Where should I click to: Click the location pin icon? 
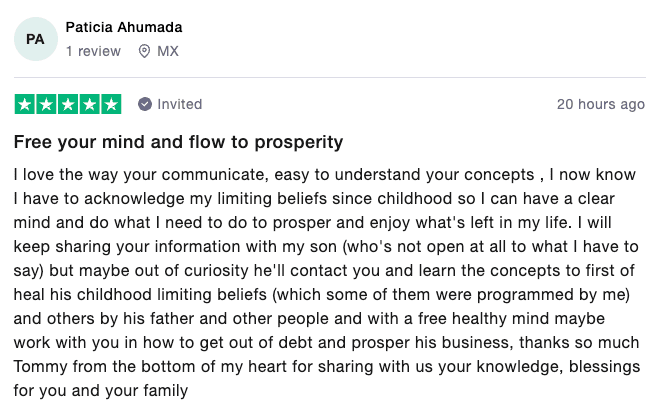(x=144, y=51)
